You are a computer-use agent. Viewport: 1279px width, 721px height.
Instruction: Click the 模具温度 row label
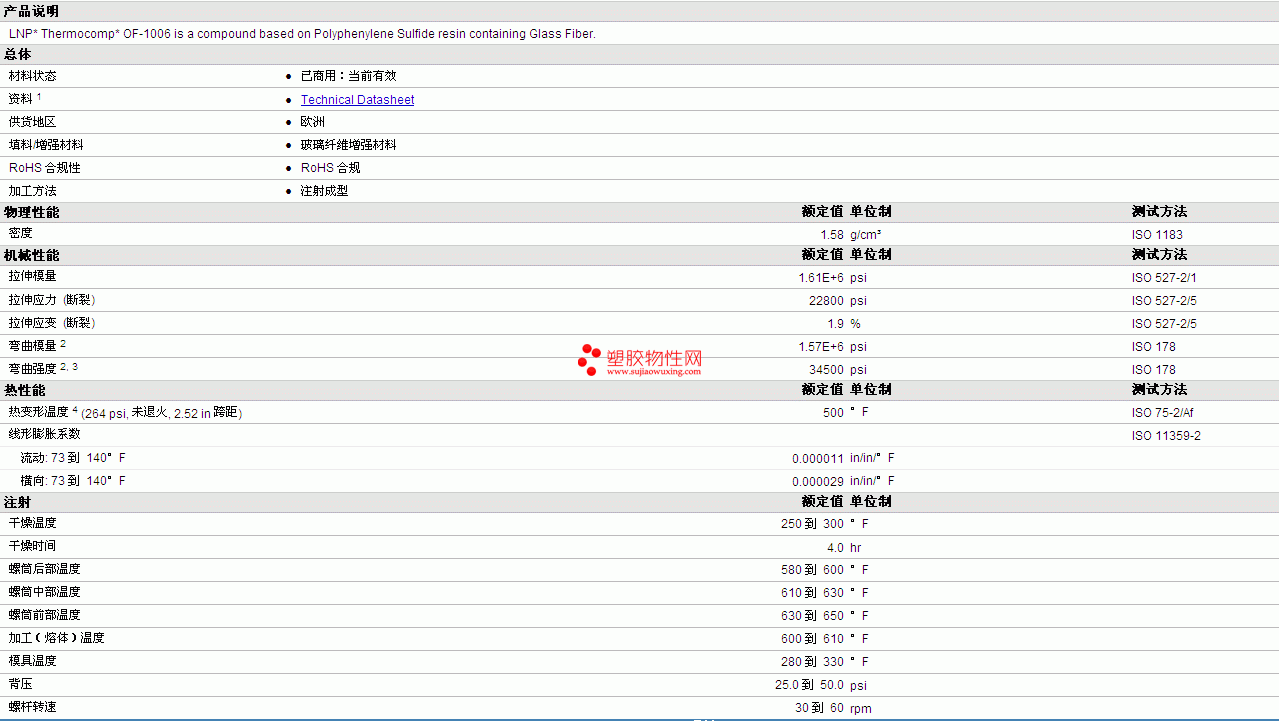pyautogui.click(x=33, y=661)
